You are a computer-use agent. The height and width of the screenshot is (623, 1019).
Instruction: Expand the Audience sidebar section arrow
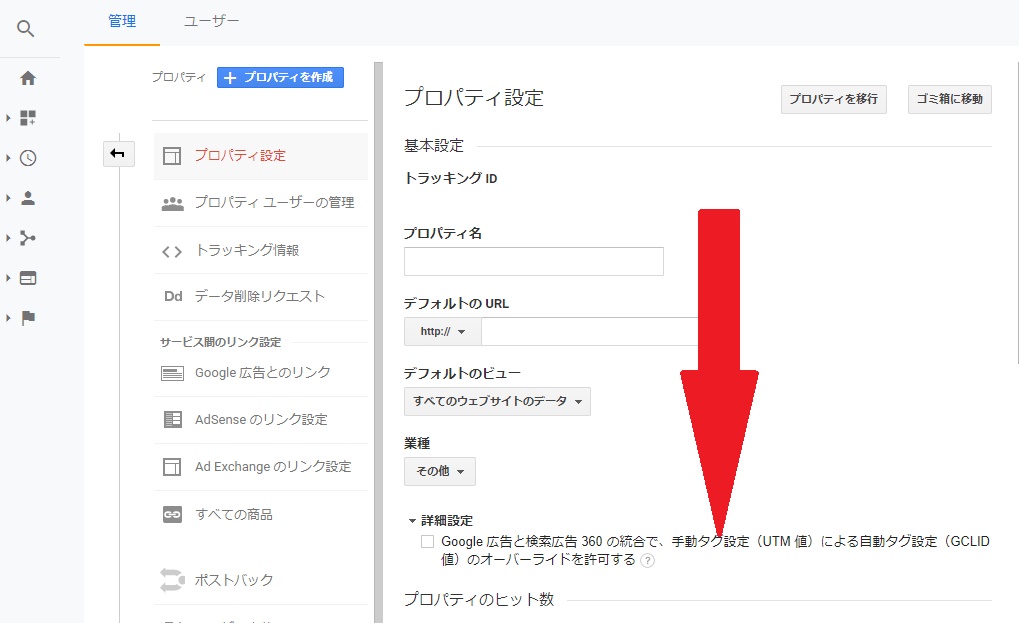(x=8, y=198)
